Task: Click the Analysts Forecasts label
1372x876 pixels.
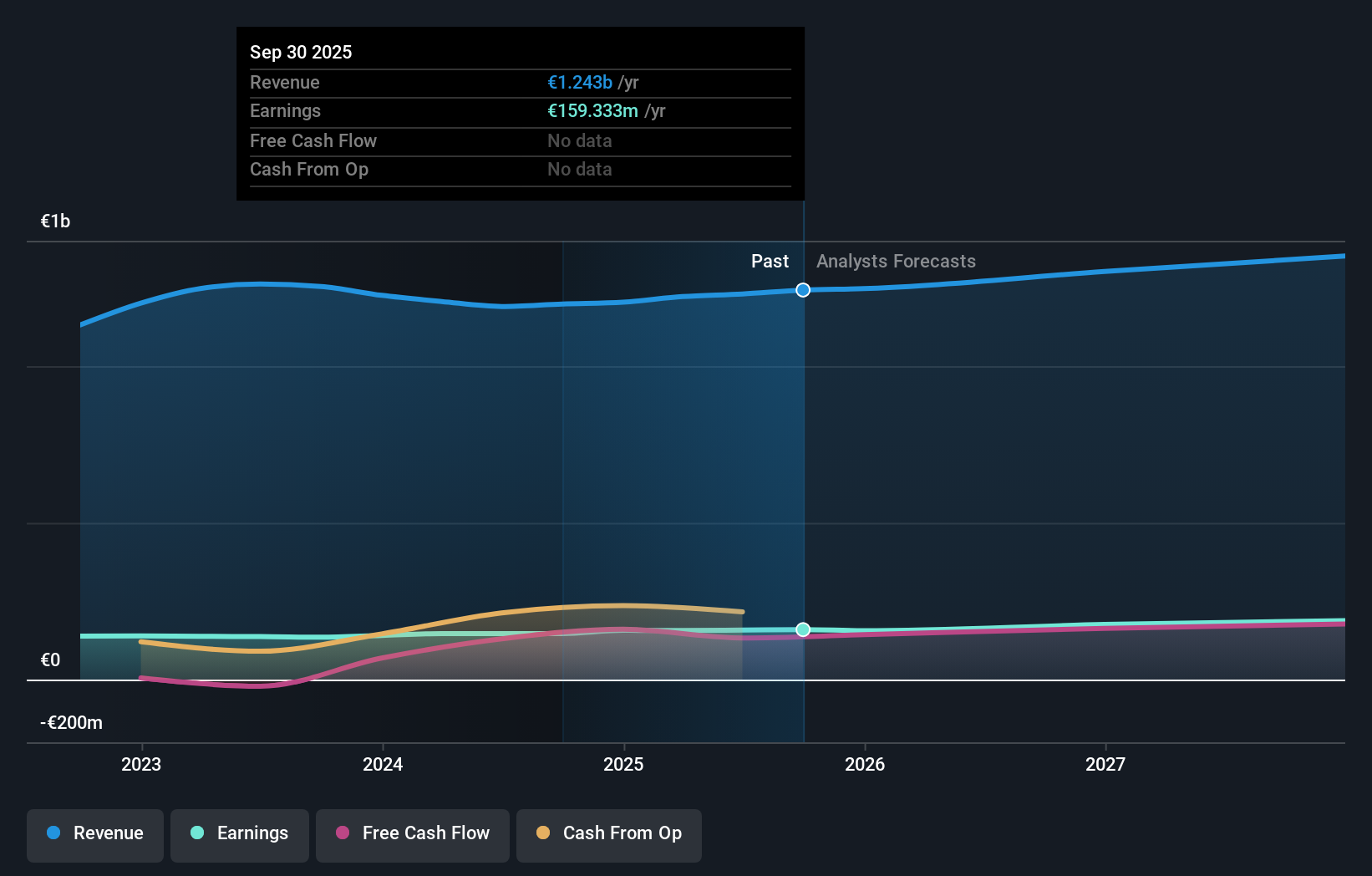Action: [896, 262]
